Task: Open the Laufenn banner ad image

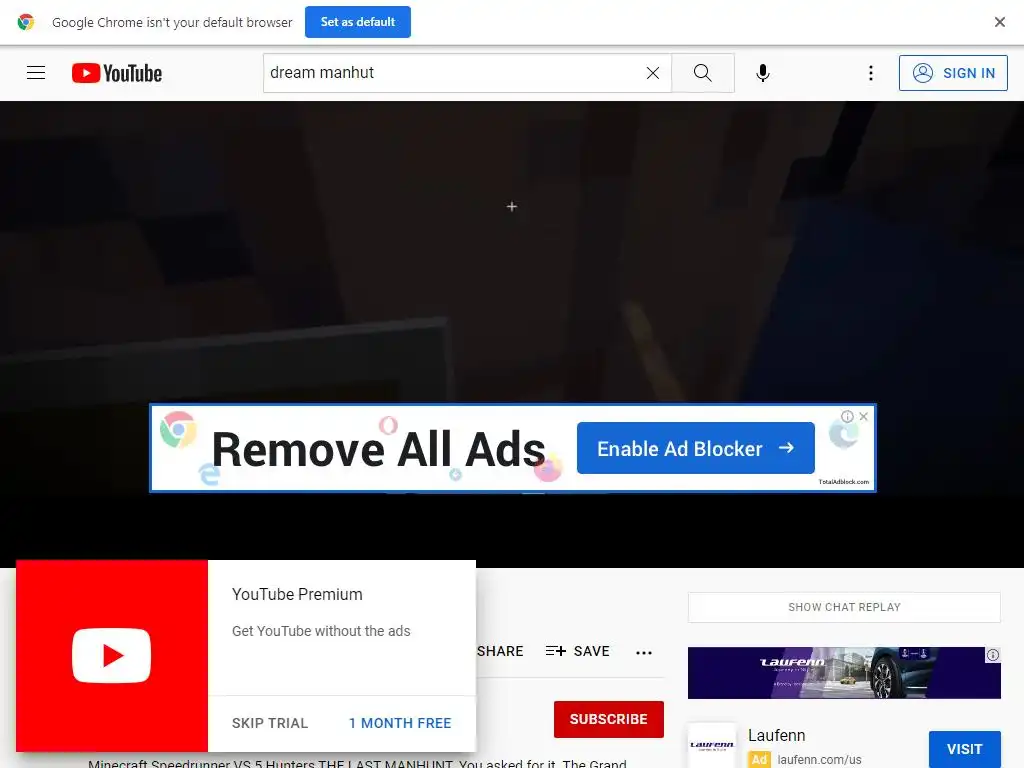Action: (x=844, y=673)
